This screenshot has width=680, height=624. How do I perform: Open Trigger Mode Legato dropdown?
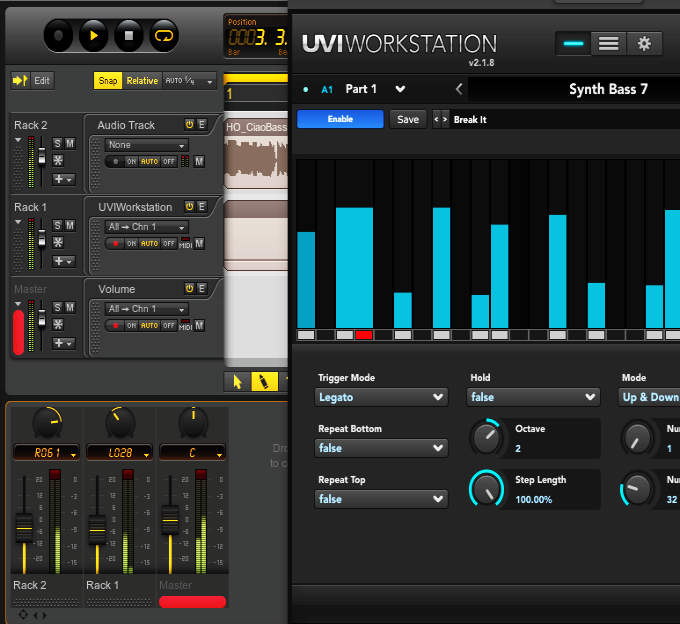(381, 397)
